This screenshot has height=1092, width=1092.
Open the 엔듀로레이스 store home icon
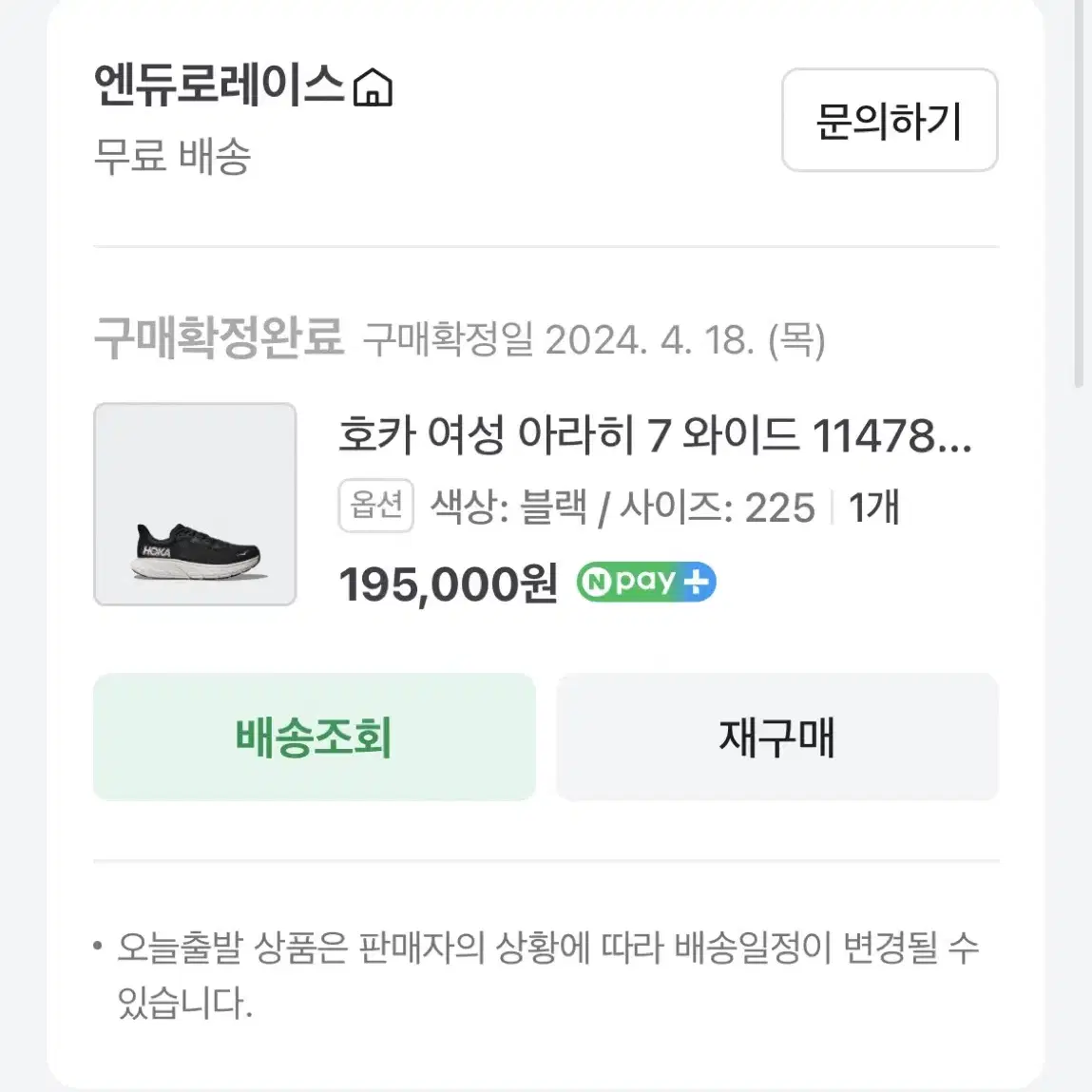pos(374,87)
